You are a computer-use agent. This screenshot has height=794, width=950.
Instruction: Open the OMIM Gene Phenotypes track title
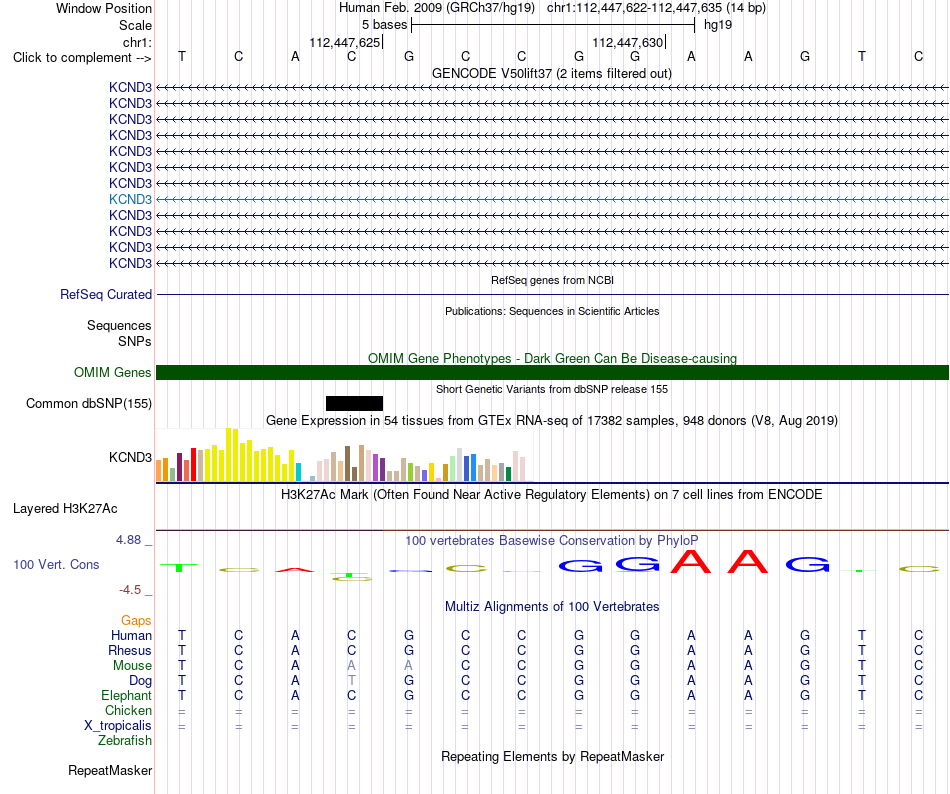click(x=552, y=359)
